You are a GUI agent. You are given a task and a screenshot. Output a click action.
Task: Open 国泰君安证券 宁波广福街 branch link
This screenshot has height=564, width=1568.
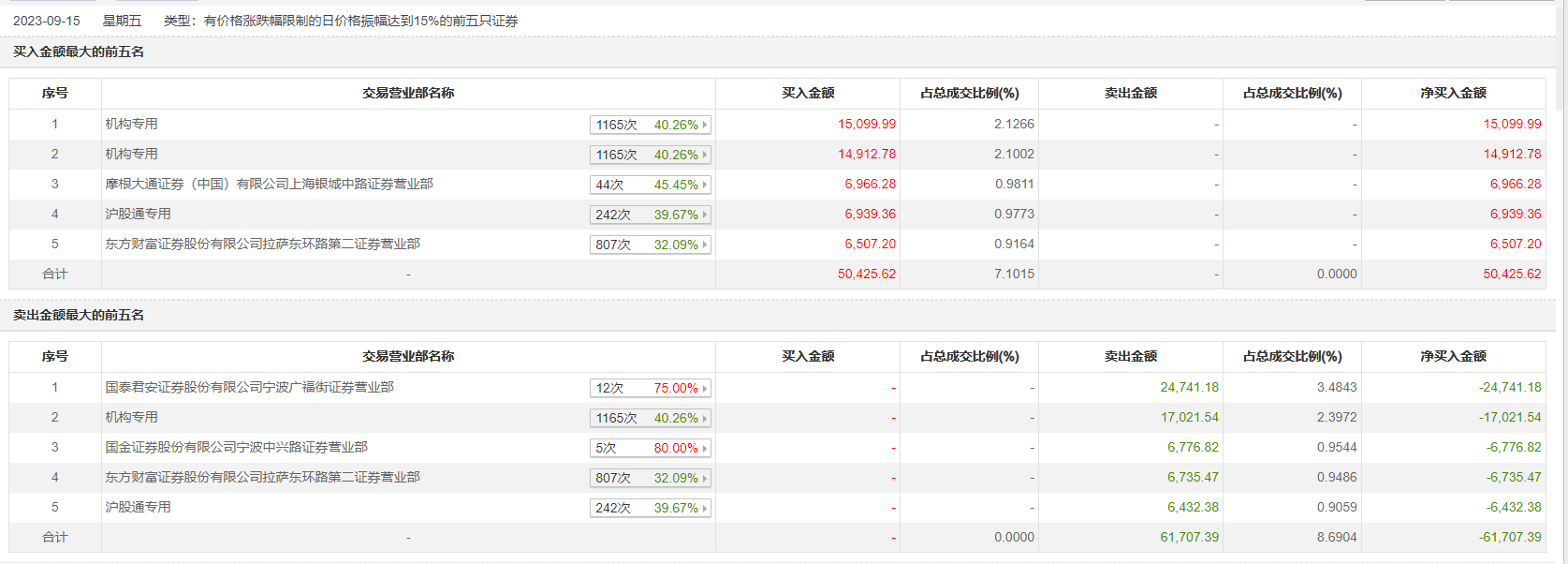249,387
